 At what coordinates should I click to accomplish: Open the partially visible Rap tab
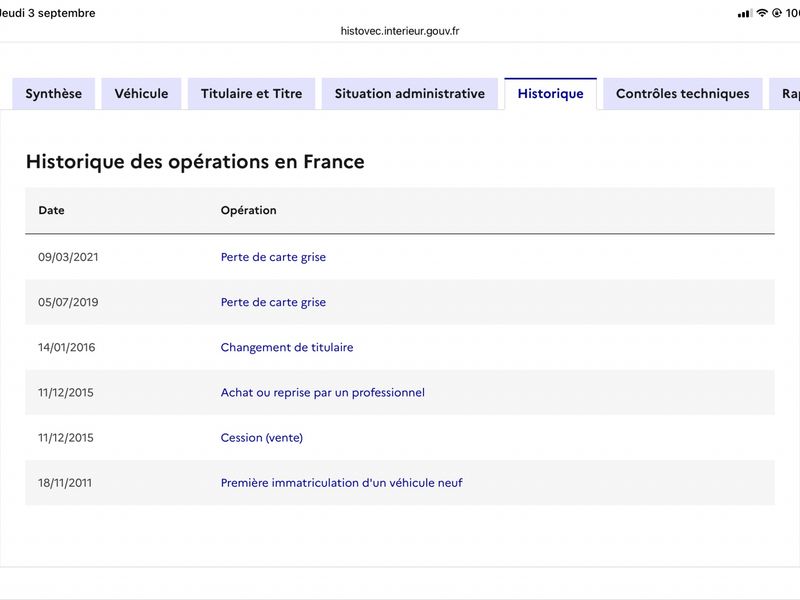coord(786,94)
